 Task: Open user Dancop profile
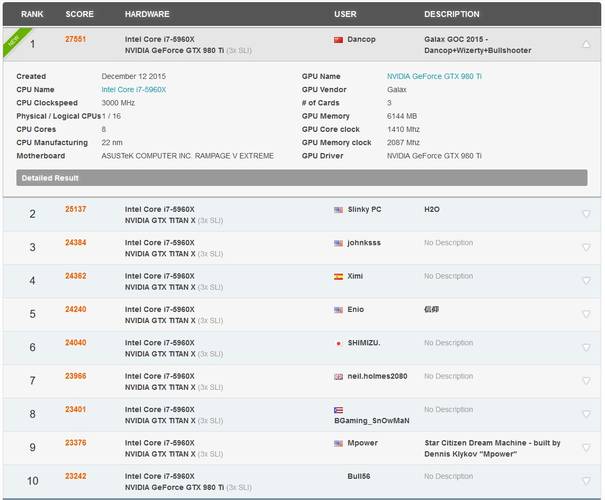361,39
